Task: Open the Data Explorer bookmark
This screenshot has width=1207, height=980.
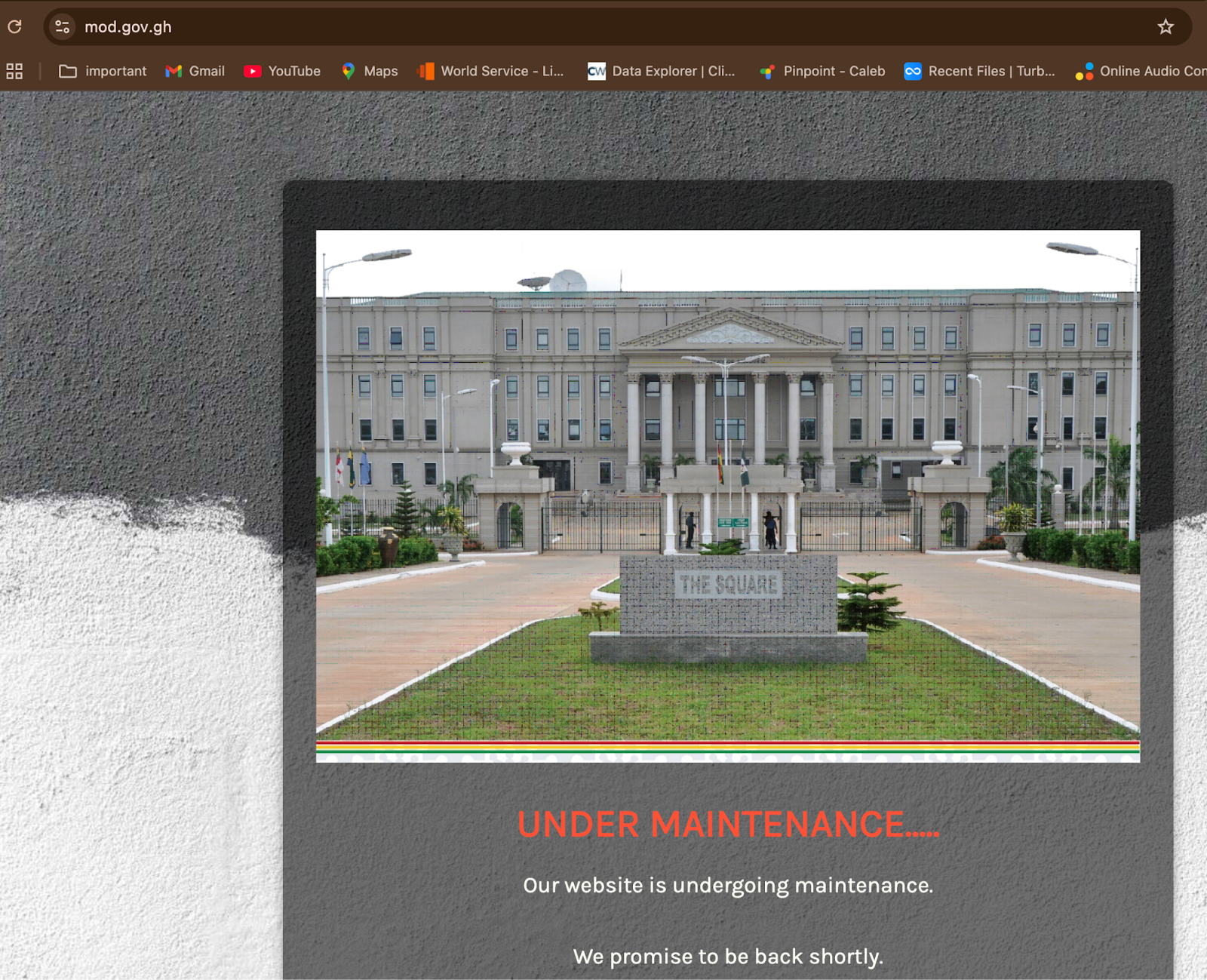Action: click(x=662, y=71)
